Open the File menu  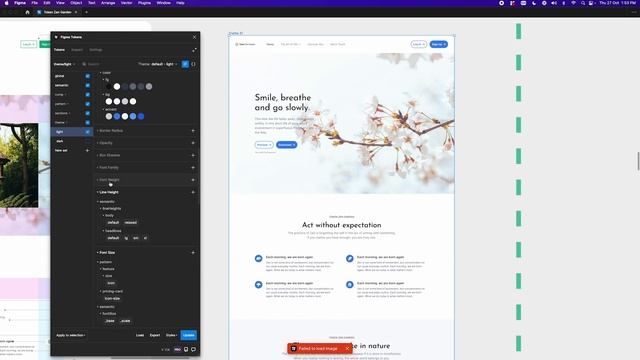click(35, 3)
